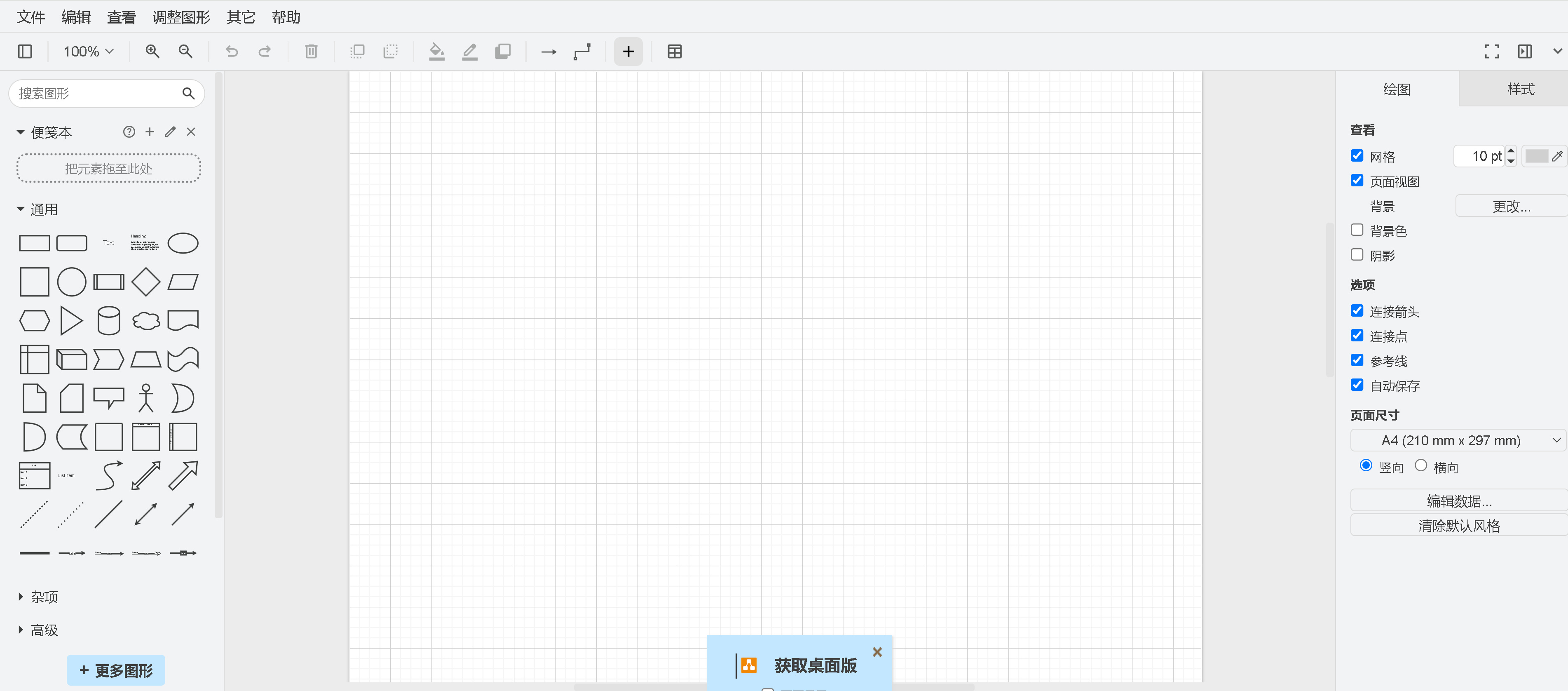
Task: Click the waypoints connector style icon
Action: coord(582,52)
